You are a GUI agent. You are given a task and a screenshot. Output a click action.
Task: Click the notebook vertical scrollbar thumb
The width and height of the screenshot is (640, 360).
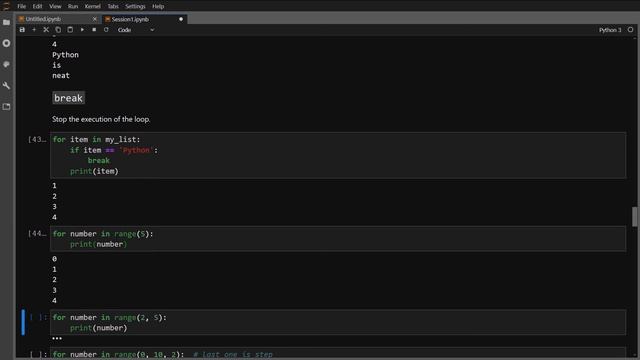(x=634, y=216)
